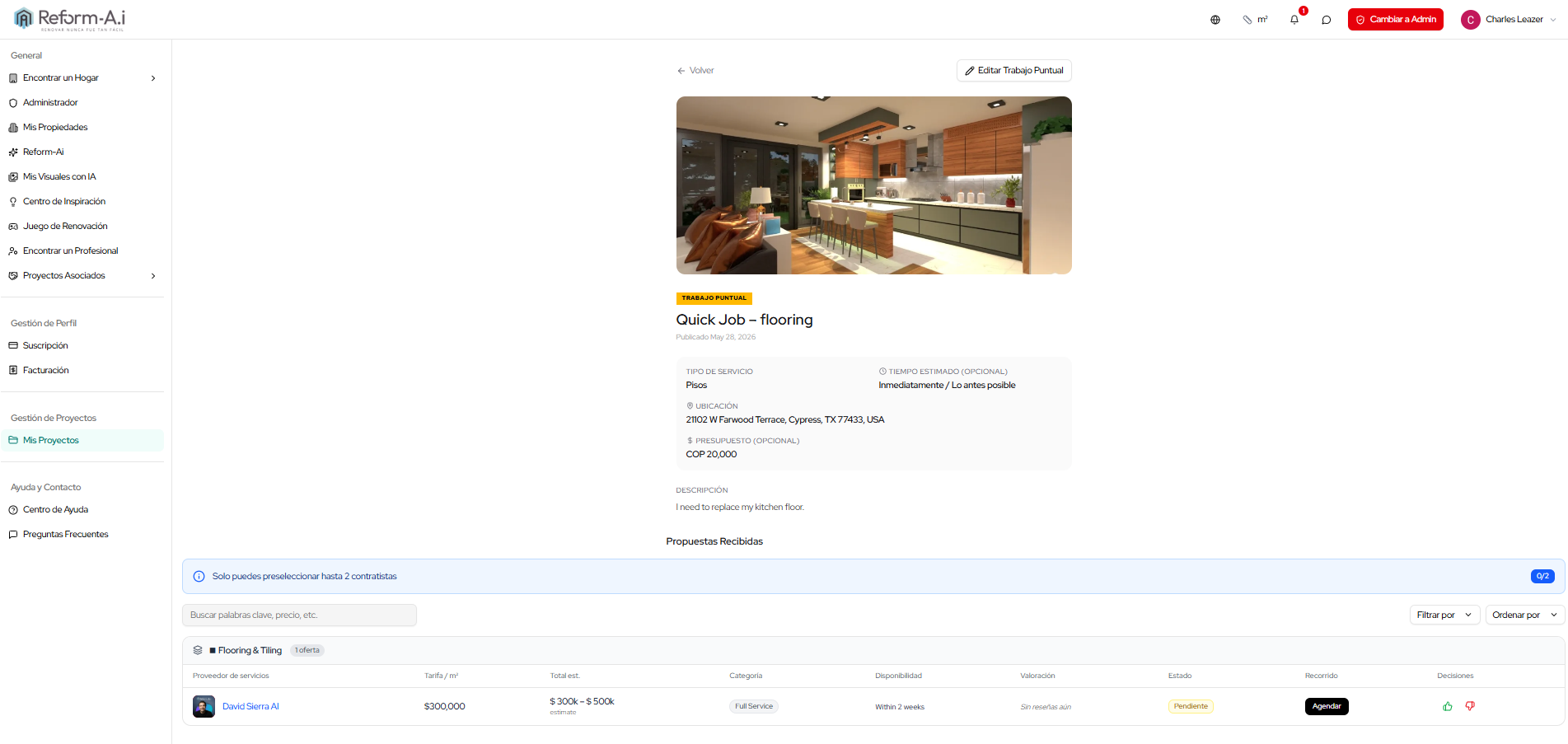Click the layers icon beside Flooring & Tiling
Image resolution: width=1568 pixels, height=744 pixels.
click(198, 650)
